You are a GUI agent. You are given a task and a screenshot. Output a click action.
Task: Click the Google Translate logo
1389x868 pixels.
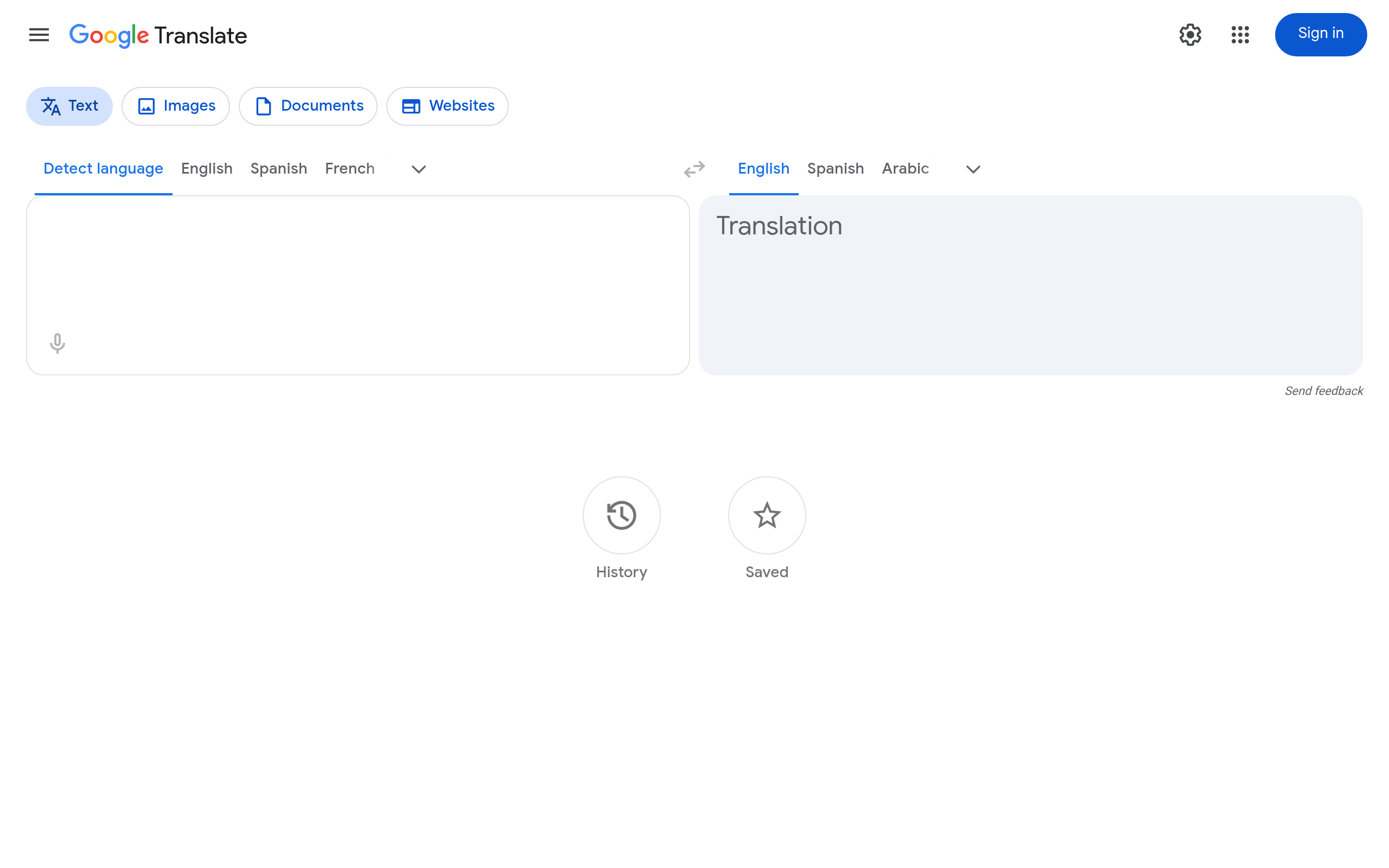(158, 35)
